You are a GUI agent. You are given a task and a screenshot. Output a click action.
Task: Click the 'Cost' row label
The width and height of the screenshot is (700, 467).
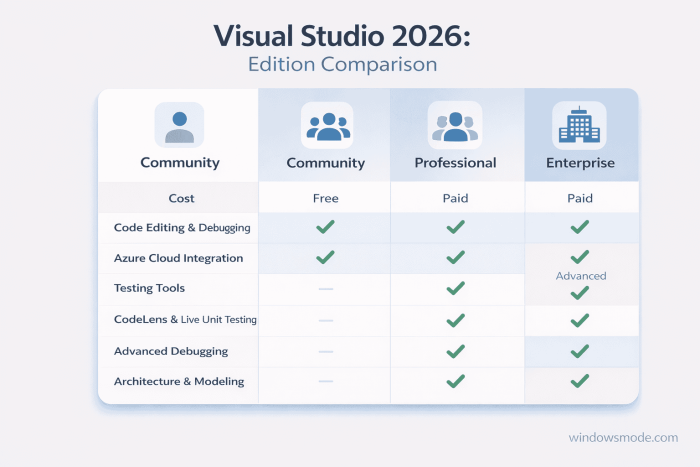click(181, 198)
